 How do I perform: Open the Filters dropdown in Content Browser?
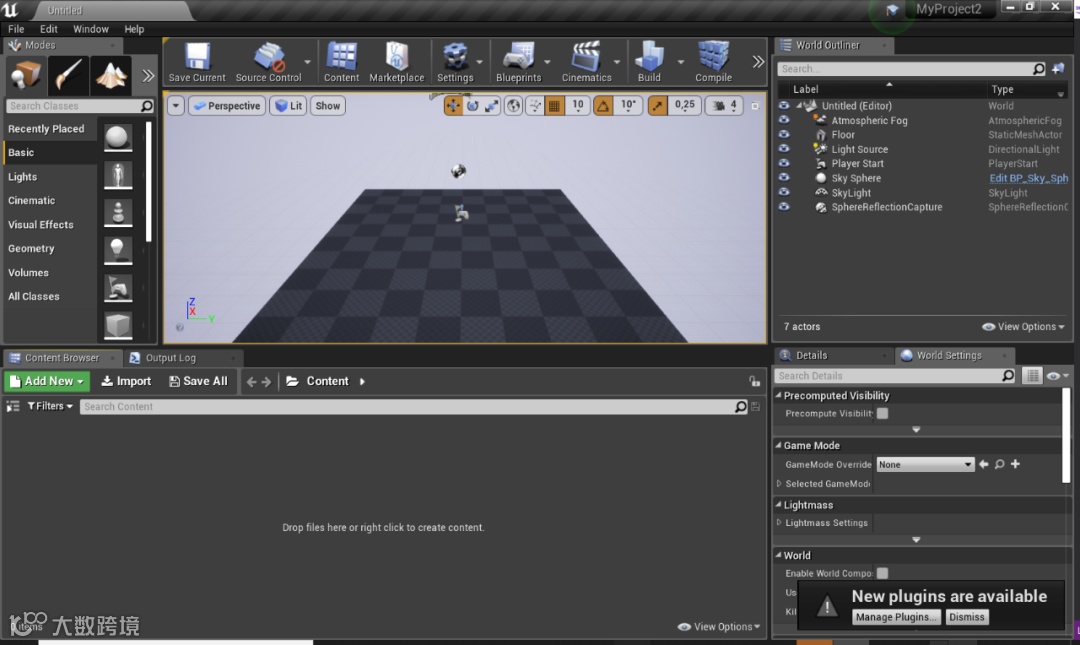[x=50, y=407]
